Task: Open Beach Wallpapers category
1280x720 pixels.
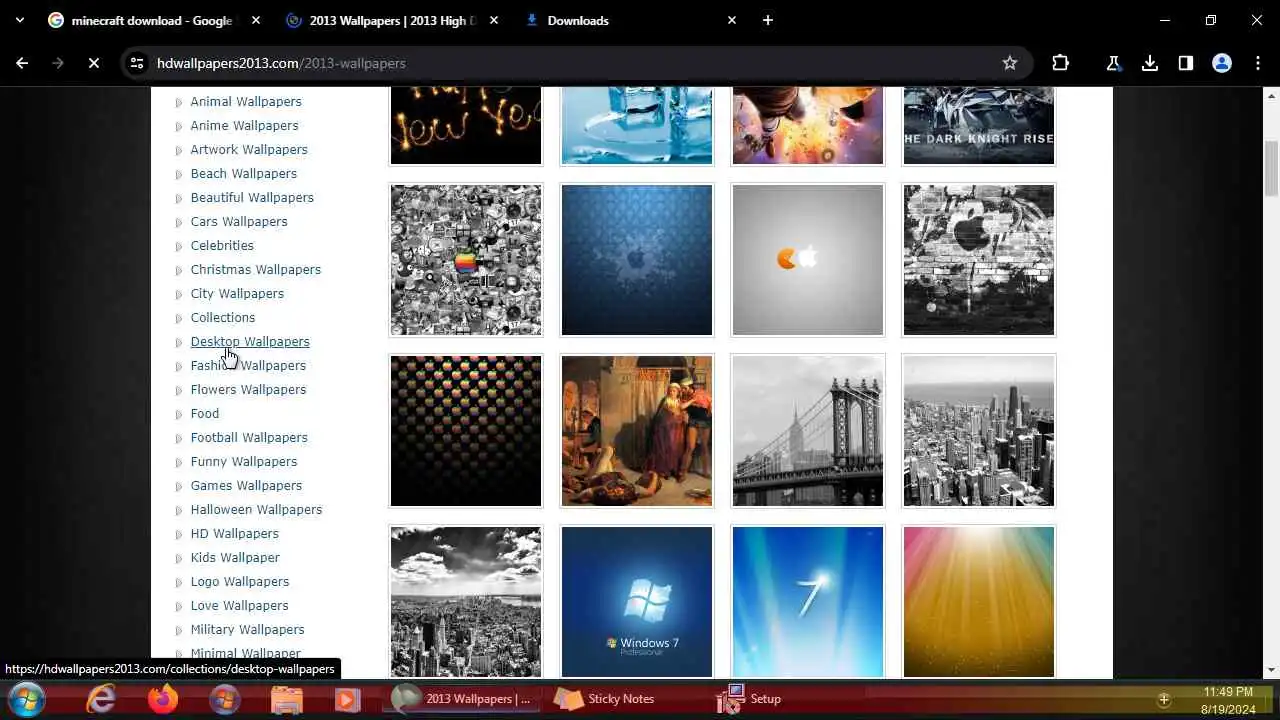Action: [244, 173]
